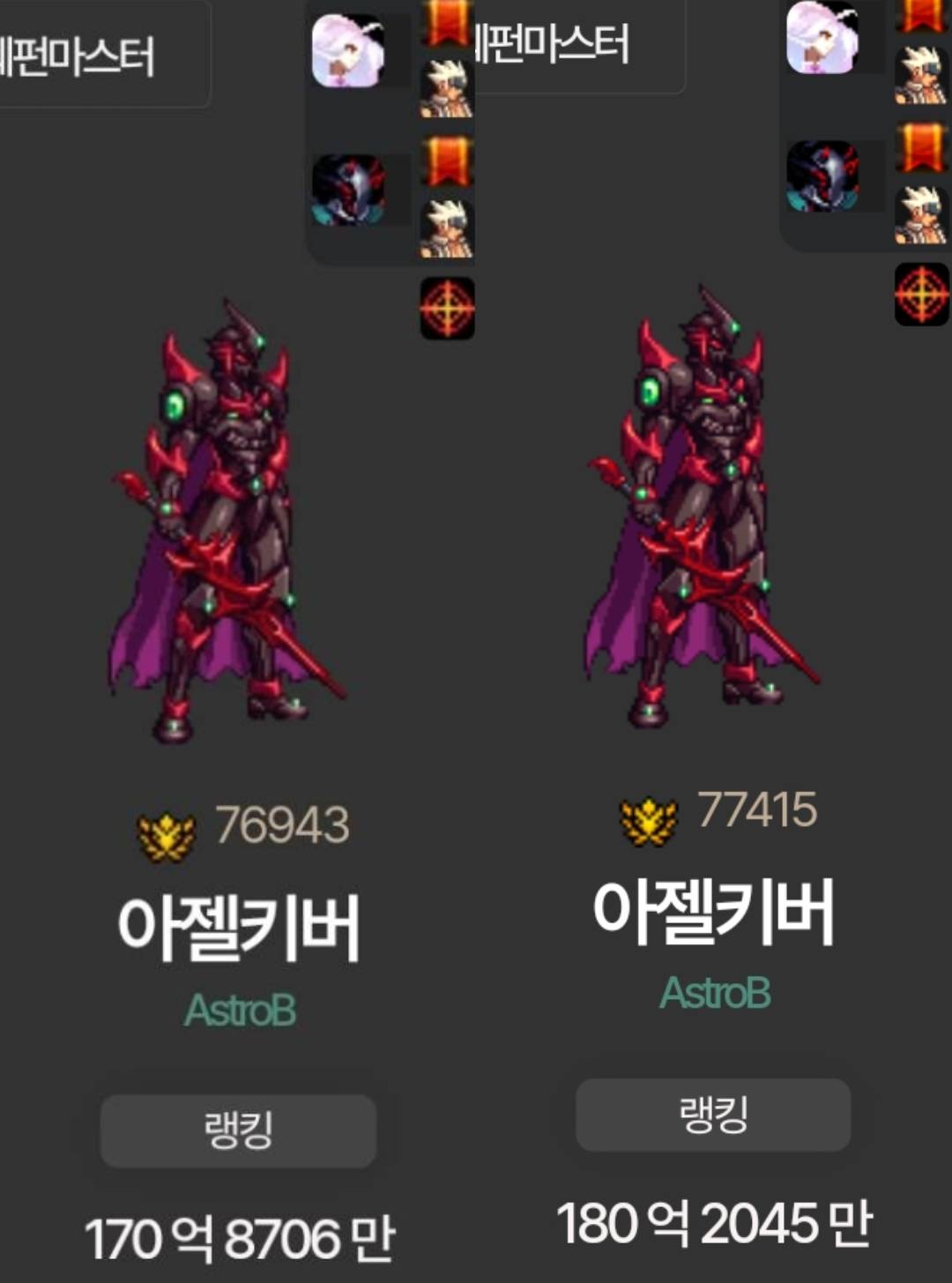
Task: Click the gold fame emblem beside 77415
Action: tap(649, 821)
